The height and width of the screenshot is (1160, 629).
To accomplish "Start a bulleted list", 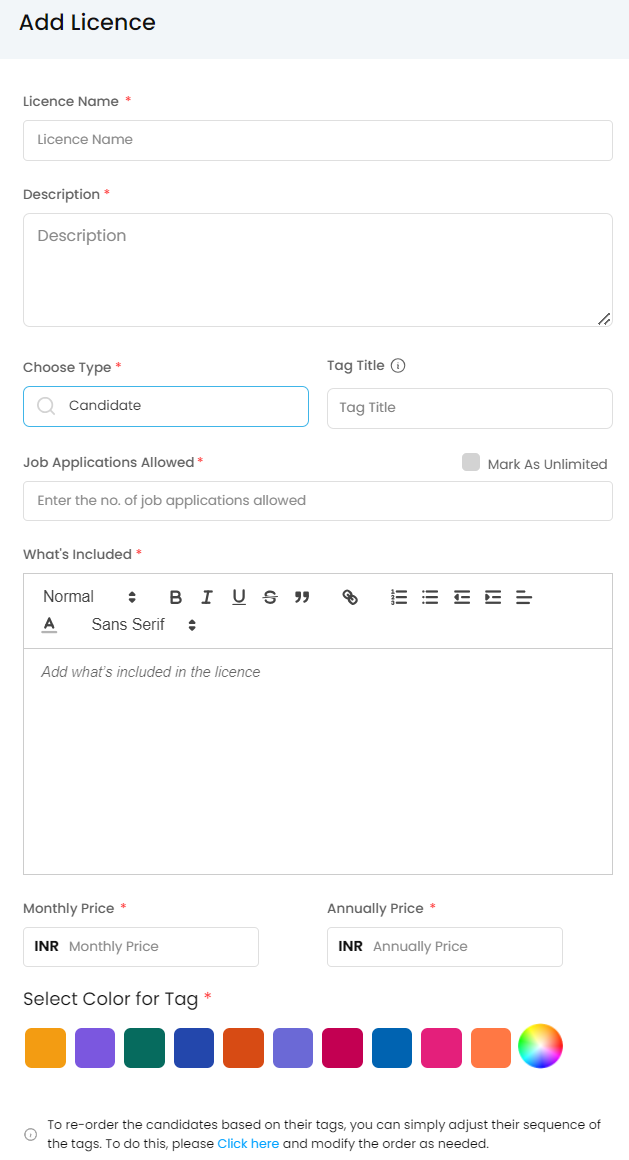I will [x=430, y=597].
